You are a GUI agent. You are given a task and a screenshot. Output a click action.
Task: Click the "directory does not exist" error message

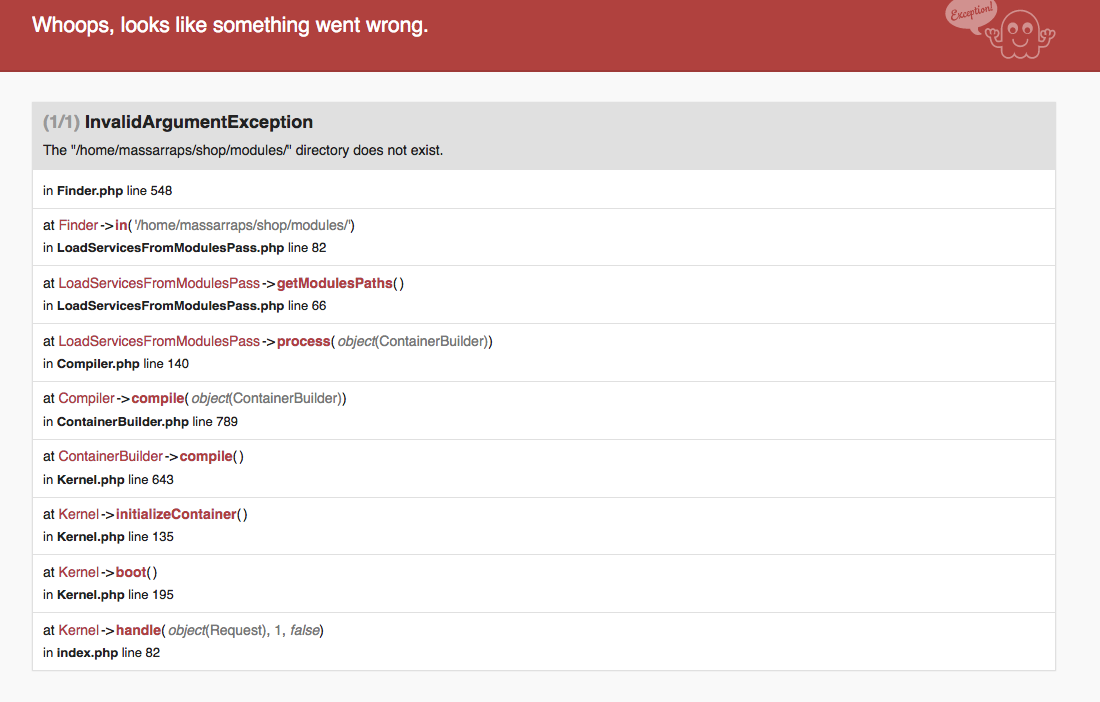coord(243,151)
